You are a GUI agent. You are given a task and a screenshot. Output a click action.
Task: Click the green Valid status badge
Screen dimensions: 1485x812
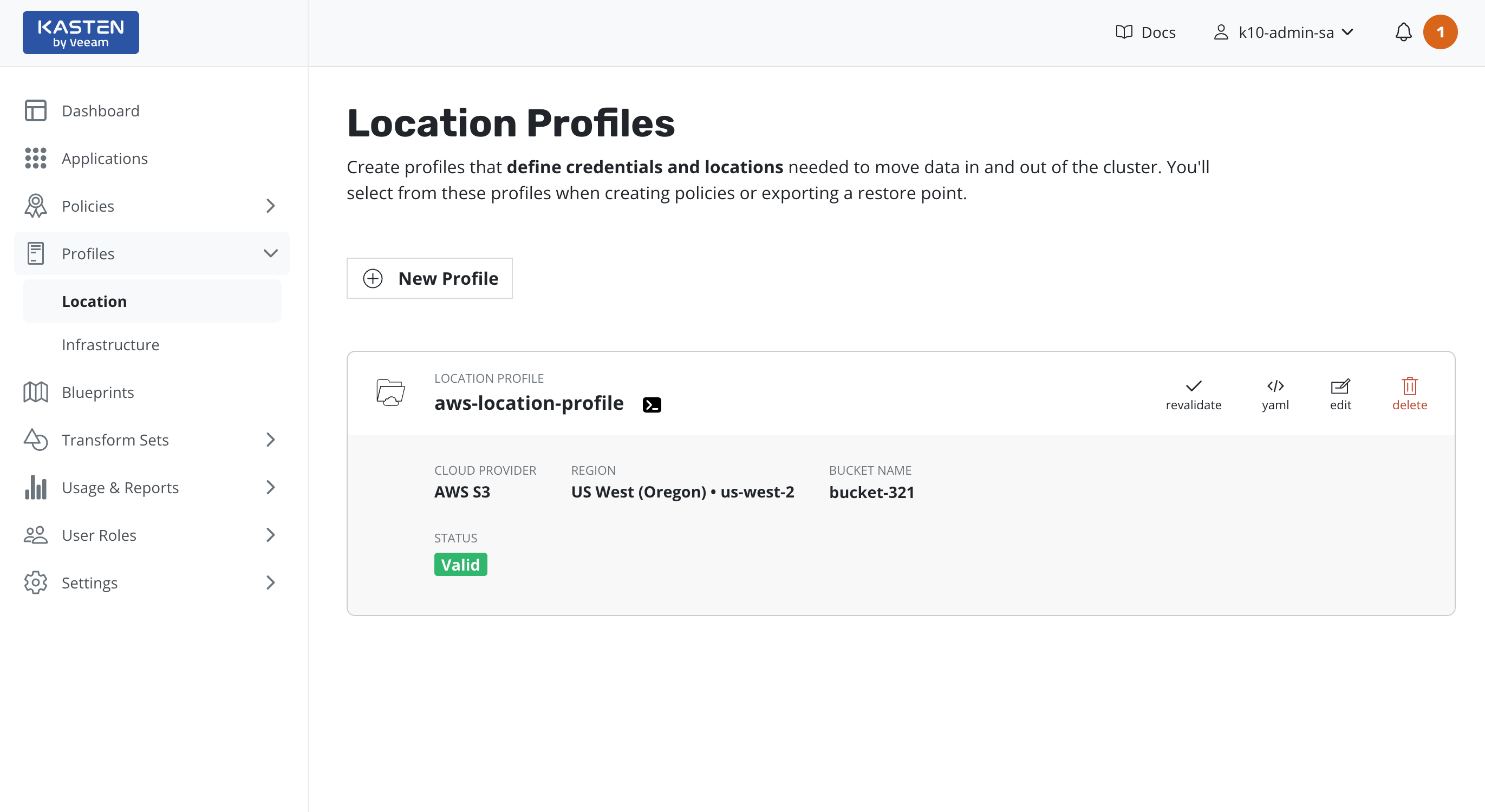pyautogui.click(x=460, y=564)
